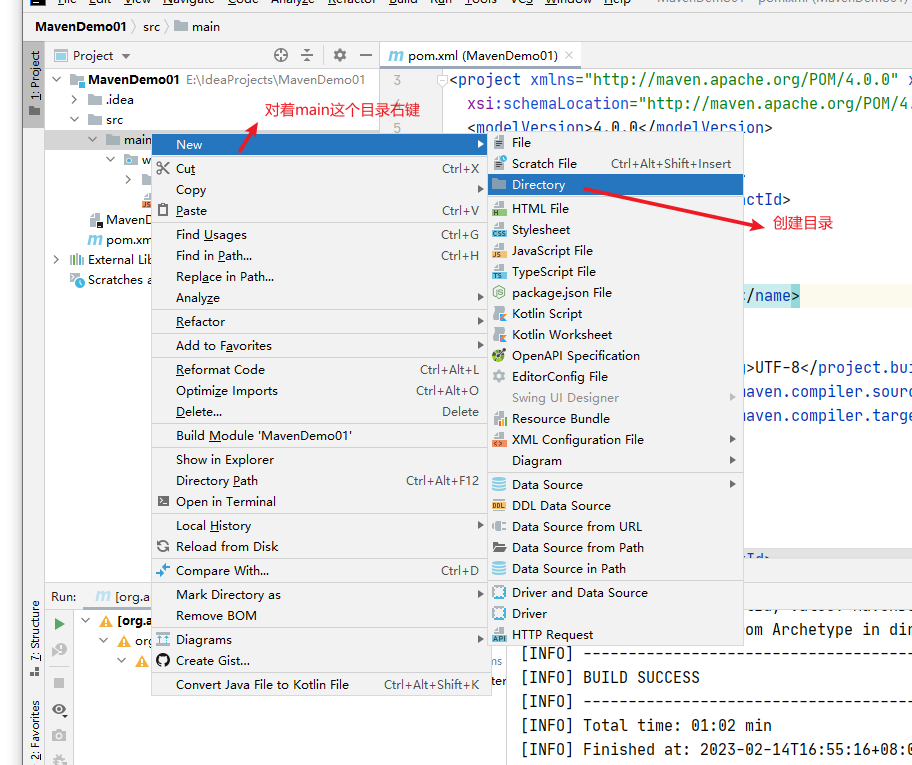
Task: Click Optimize Imports entry
Action: pos(319,390)
